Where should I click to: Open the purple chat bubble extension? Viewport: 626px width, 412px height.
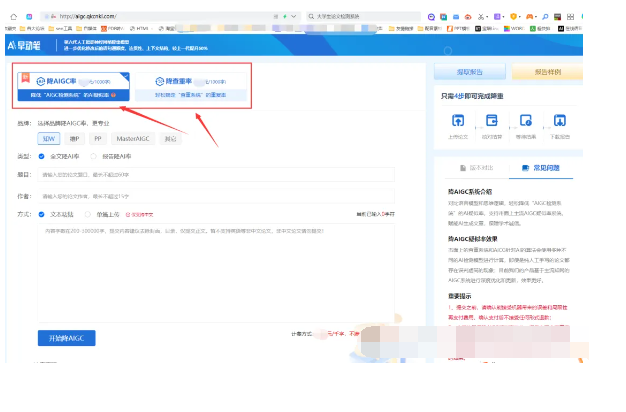click(x=431, y=17)
